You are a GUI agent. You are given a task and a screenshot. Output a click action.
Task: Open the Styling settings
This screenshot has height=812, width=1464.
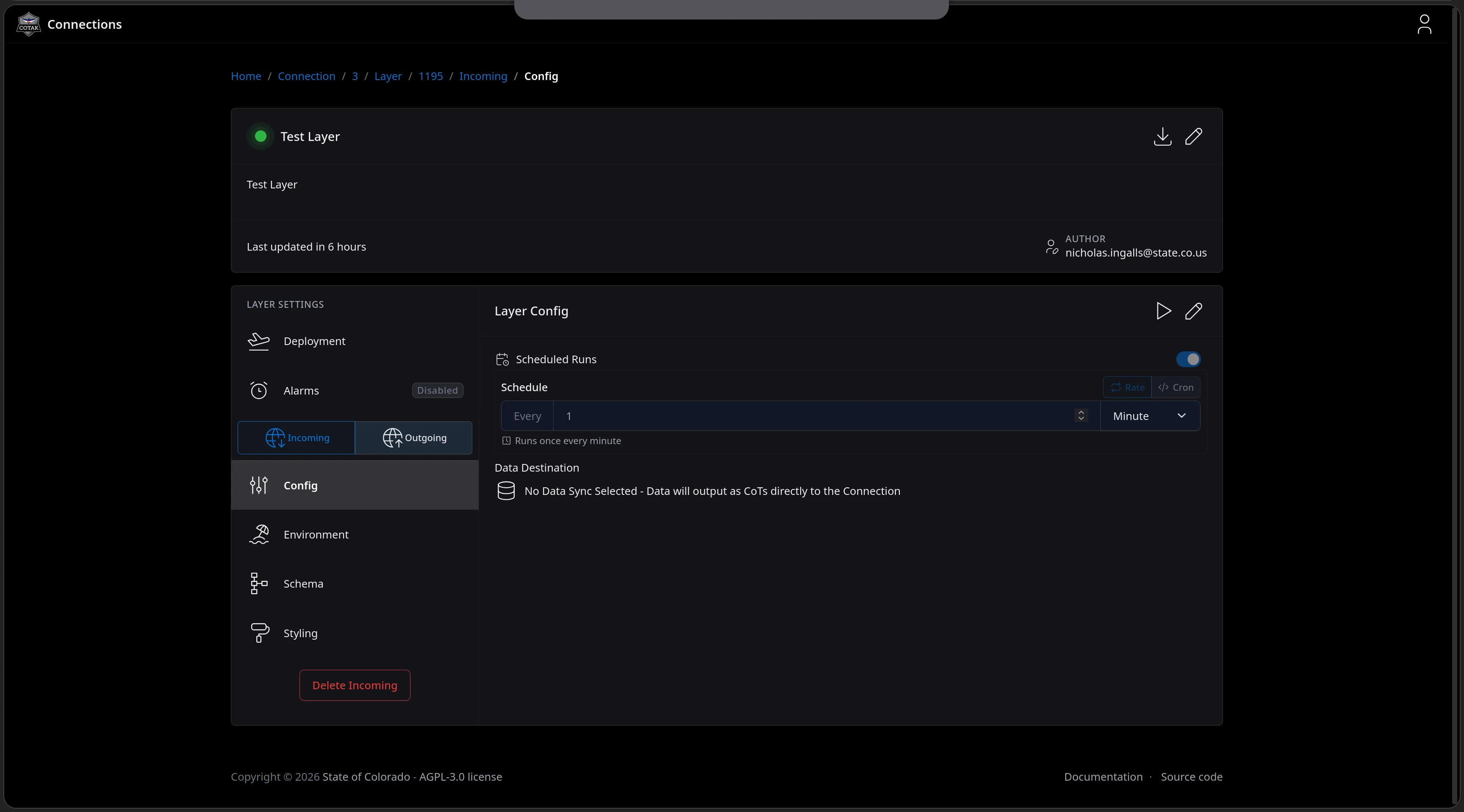(x=355, y=633)
